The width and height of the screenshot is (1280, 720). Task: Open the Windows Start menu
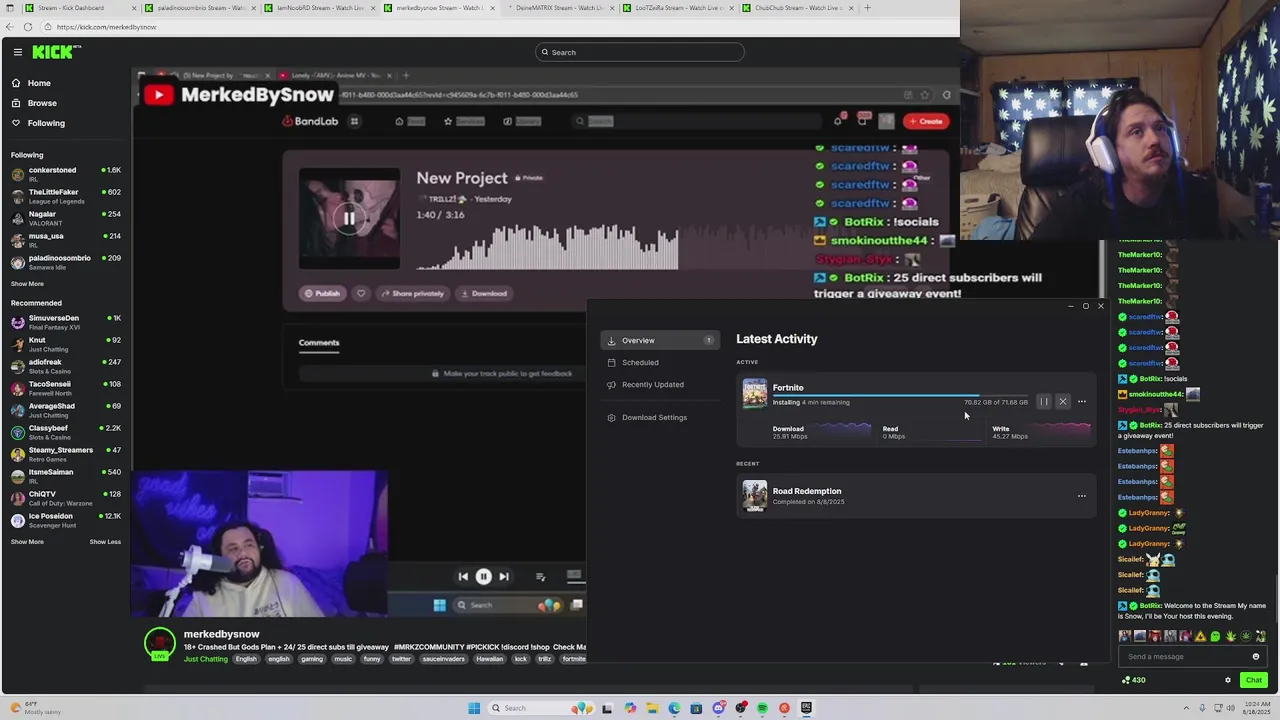point(474,708)
